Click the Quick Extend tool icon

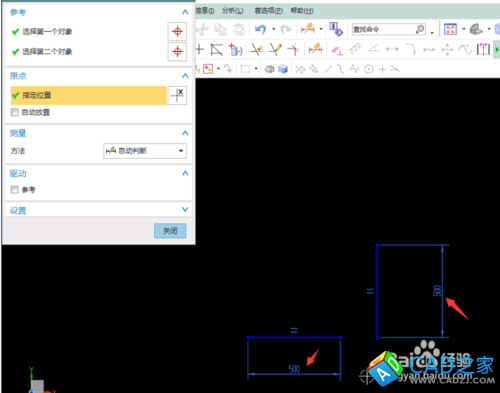coord(275,50)
